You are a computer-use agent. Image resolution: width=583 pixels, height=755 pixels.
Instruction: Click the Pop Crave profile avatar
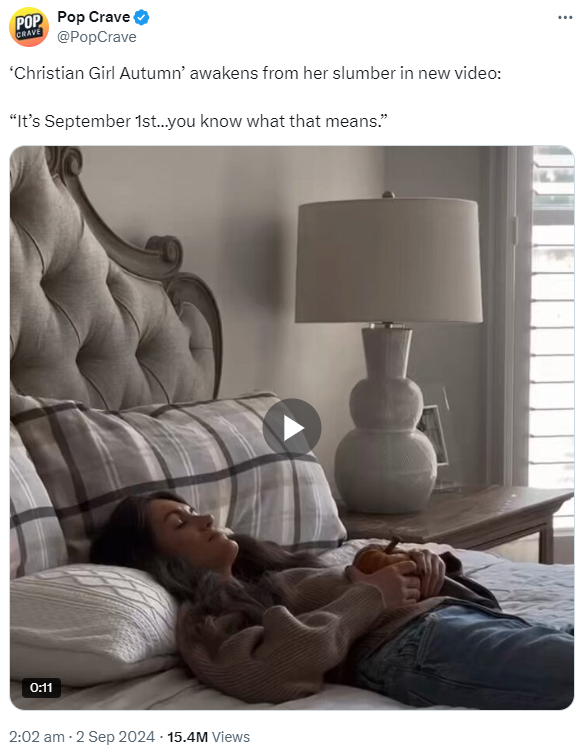tap(29, 27)
